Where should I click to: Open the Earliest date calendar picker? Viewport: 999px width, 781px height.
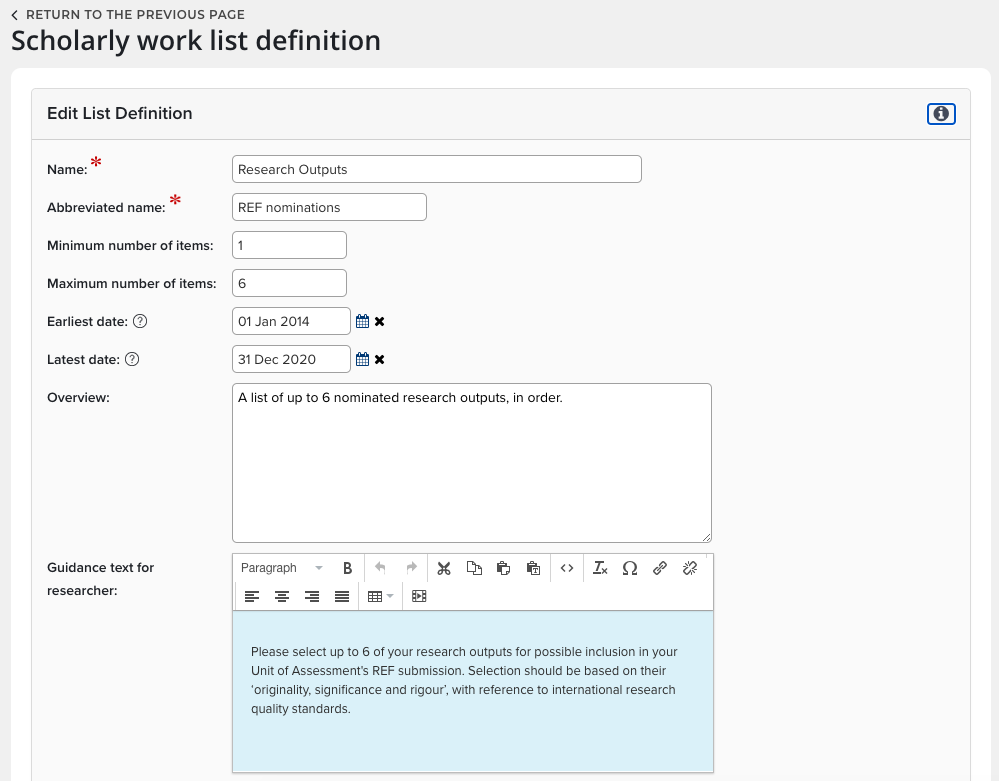363,322
